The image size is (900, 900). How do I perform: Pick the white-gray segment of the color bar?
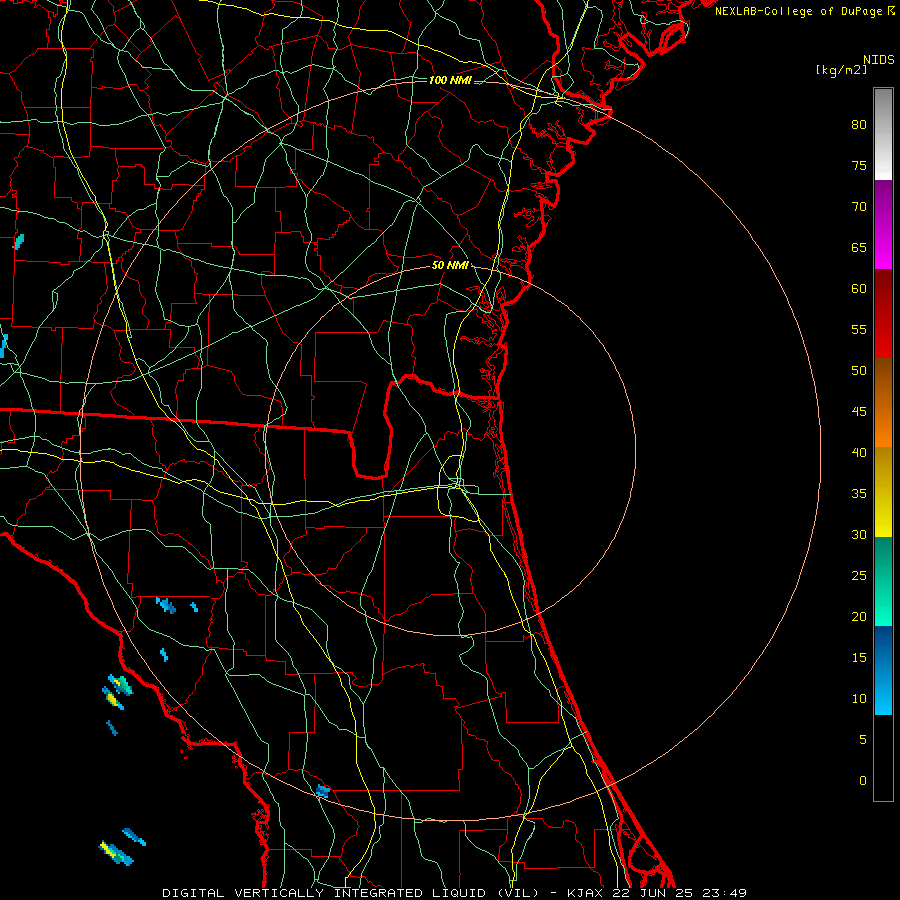point(883,134)
